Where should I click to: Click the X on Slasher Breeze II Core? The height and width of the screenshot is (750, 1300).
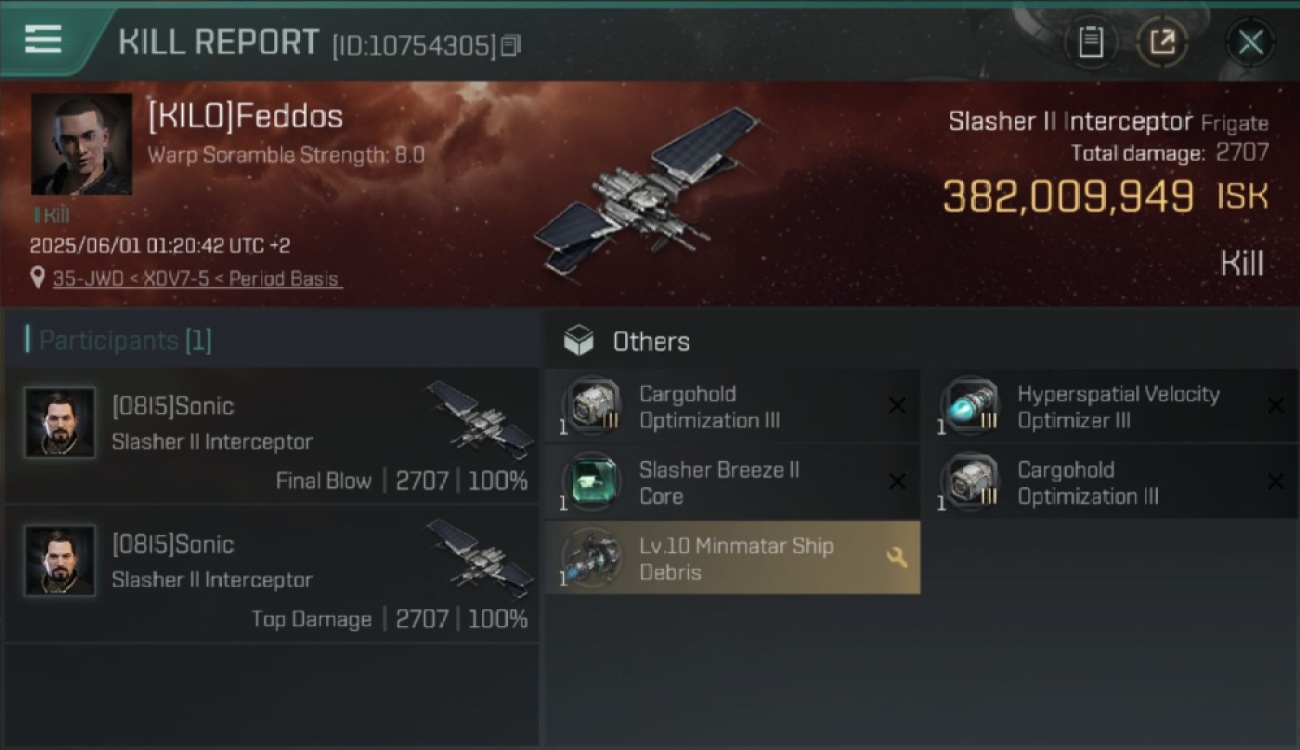(897, 482)
